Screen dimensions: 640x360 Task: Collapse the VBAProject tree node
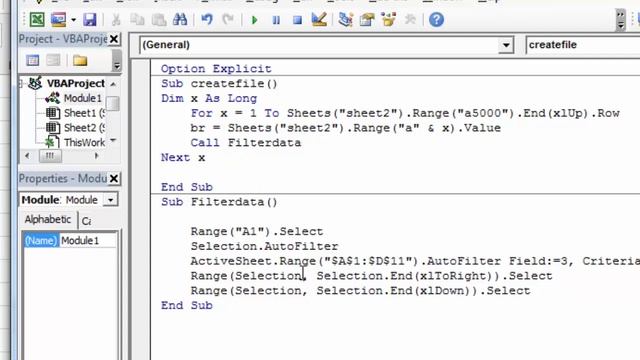[x=21, y=84]
